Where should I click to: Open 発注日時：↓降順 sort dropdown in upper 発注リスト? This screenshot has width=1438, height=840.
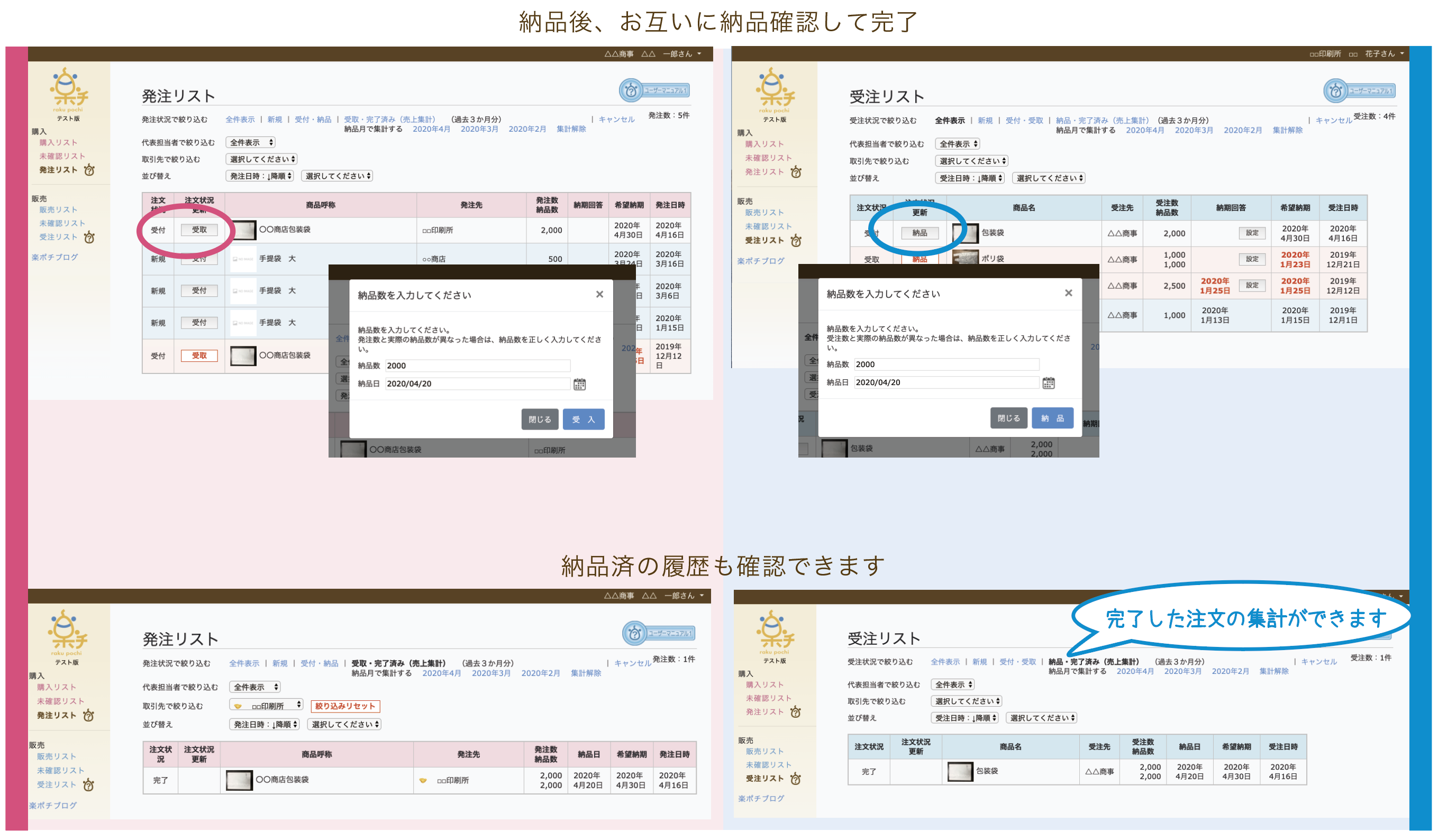[x=260, y=176]
